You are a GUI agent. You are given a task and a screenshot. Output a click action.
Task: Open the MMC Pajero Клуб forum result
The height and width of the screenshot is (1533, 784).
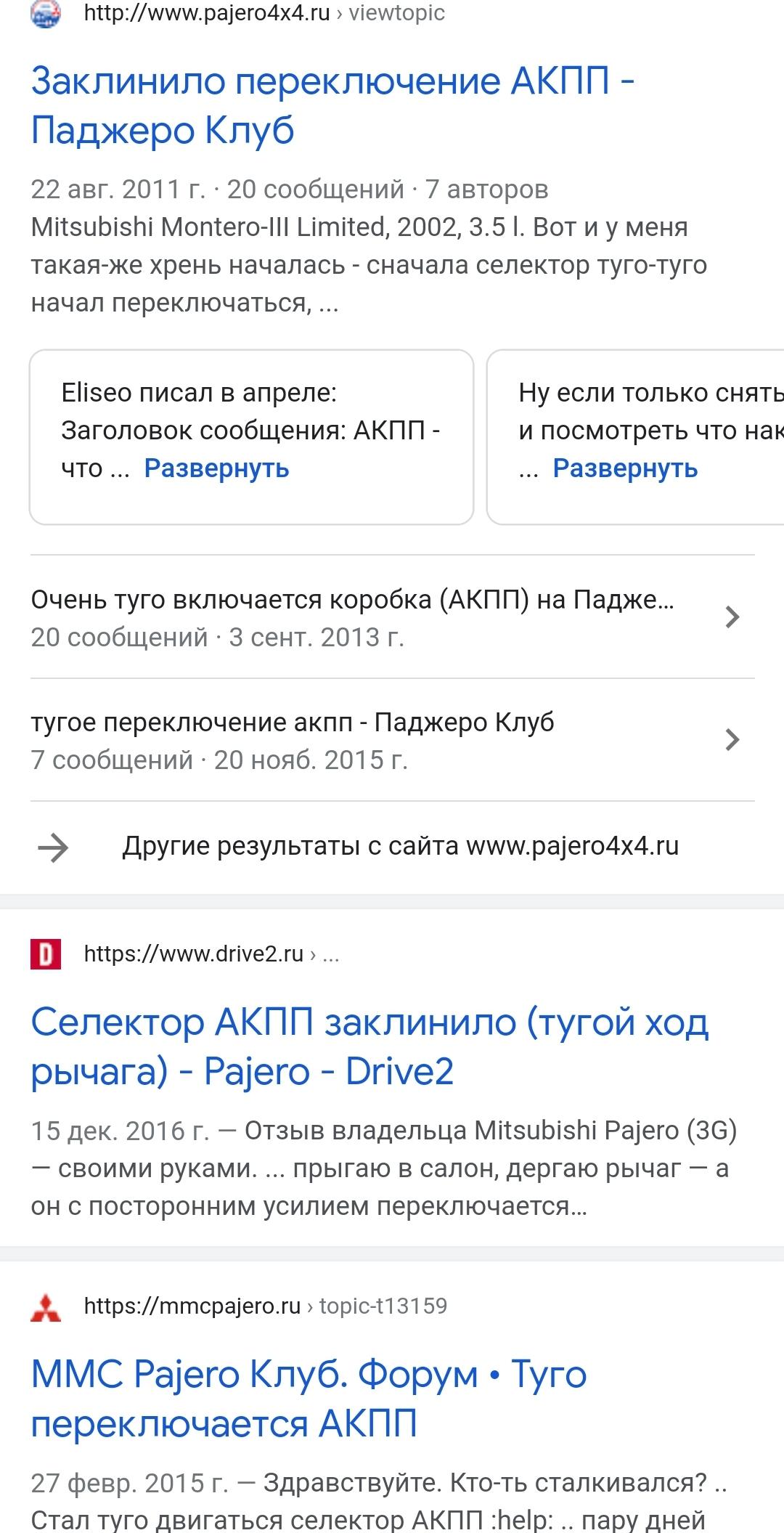[309, 1399]
